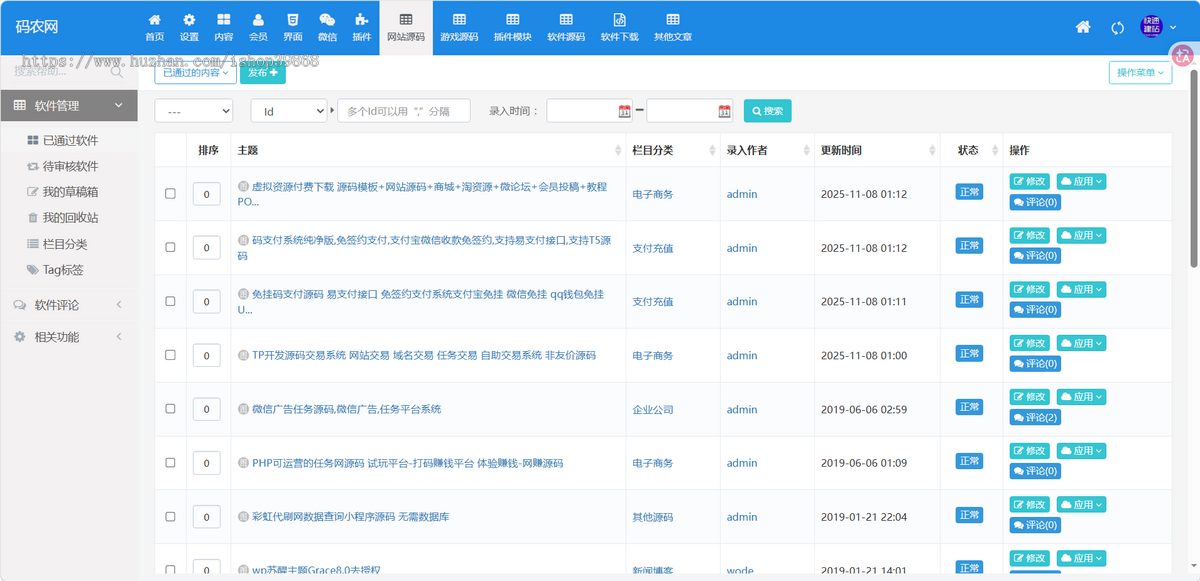
Task: Click the 其他源码 category link
Action: point(653,517)
